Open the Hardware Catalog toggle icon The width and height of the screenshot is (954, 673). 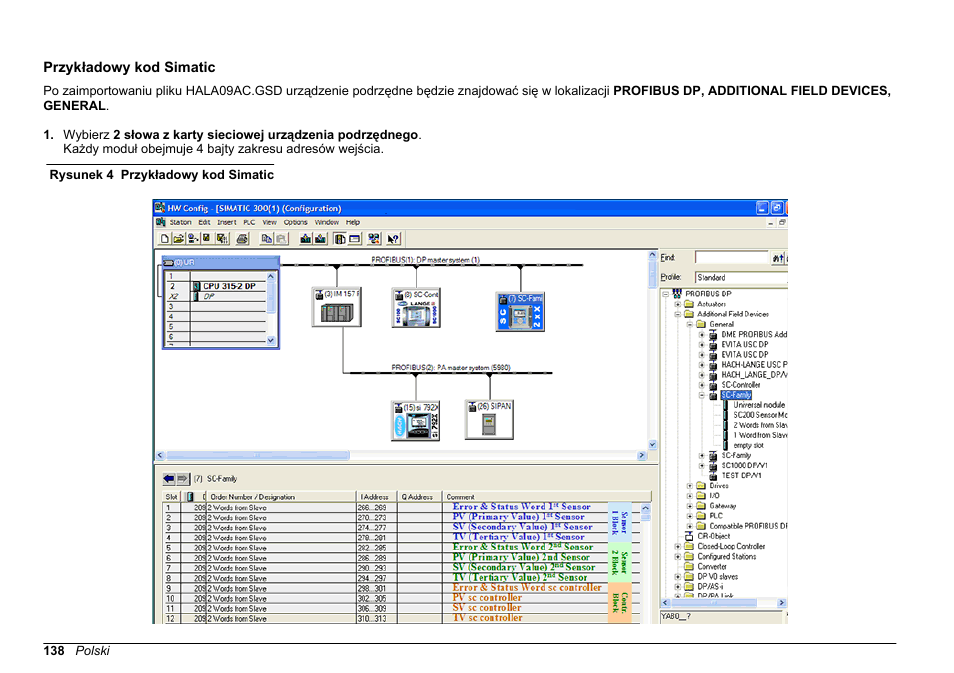(x=339, y=238)
